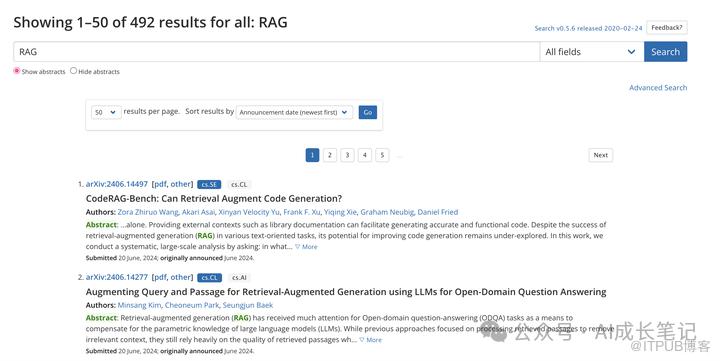This screenshot has height=361, width=720.
Task: Click the Go button
Action: pyautogui.click(x=368, y=112)
